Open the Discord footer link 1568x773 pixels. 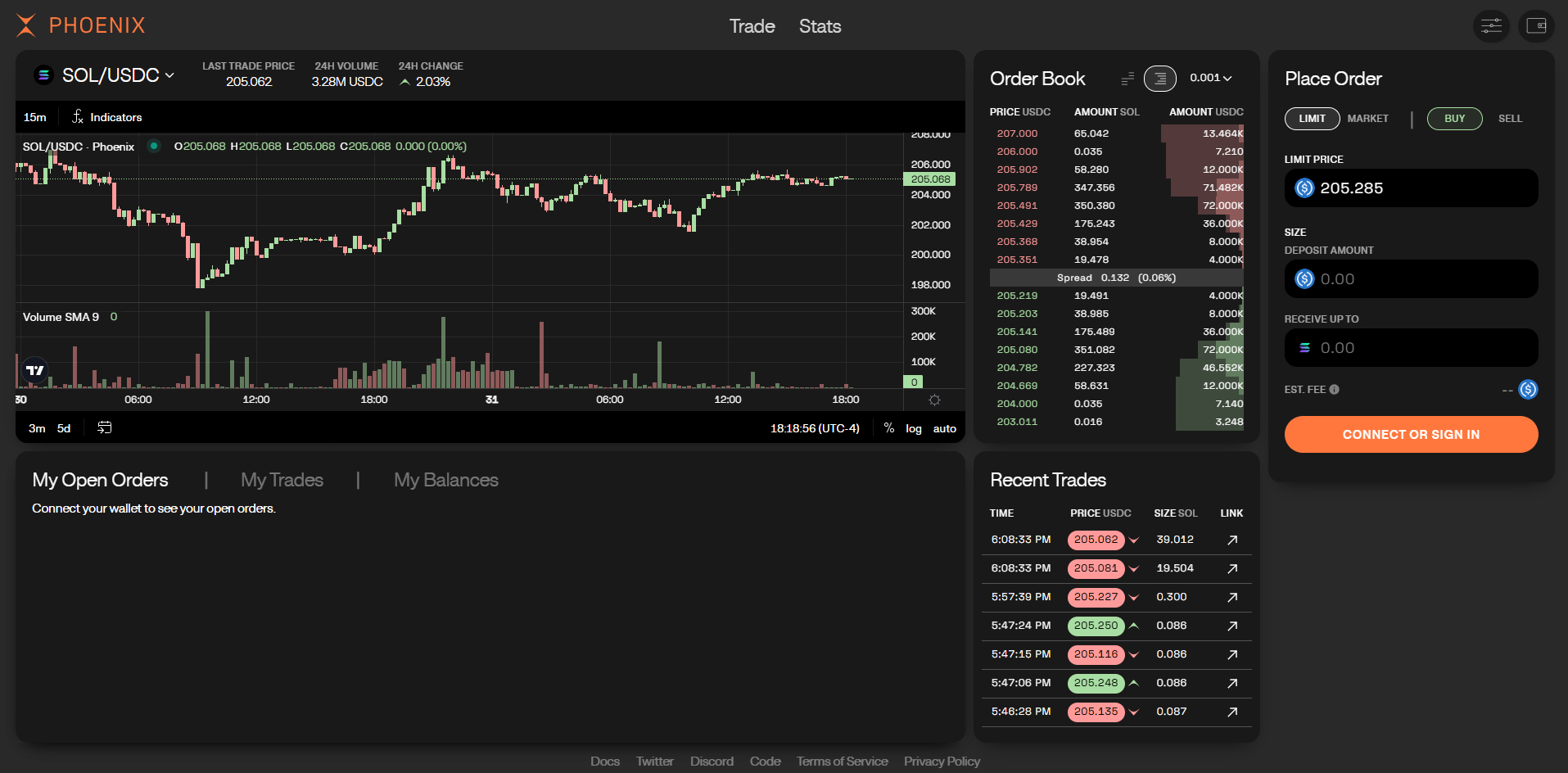(x=712, y=761)
